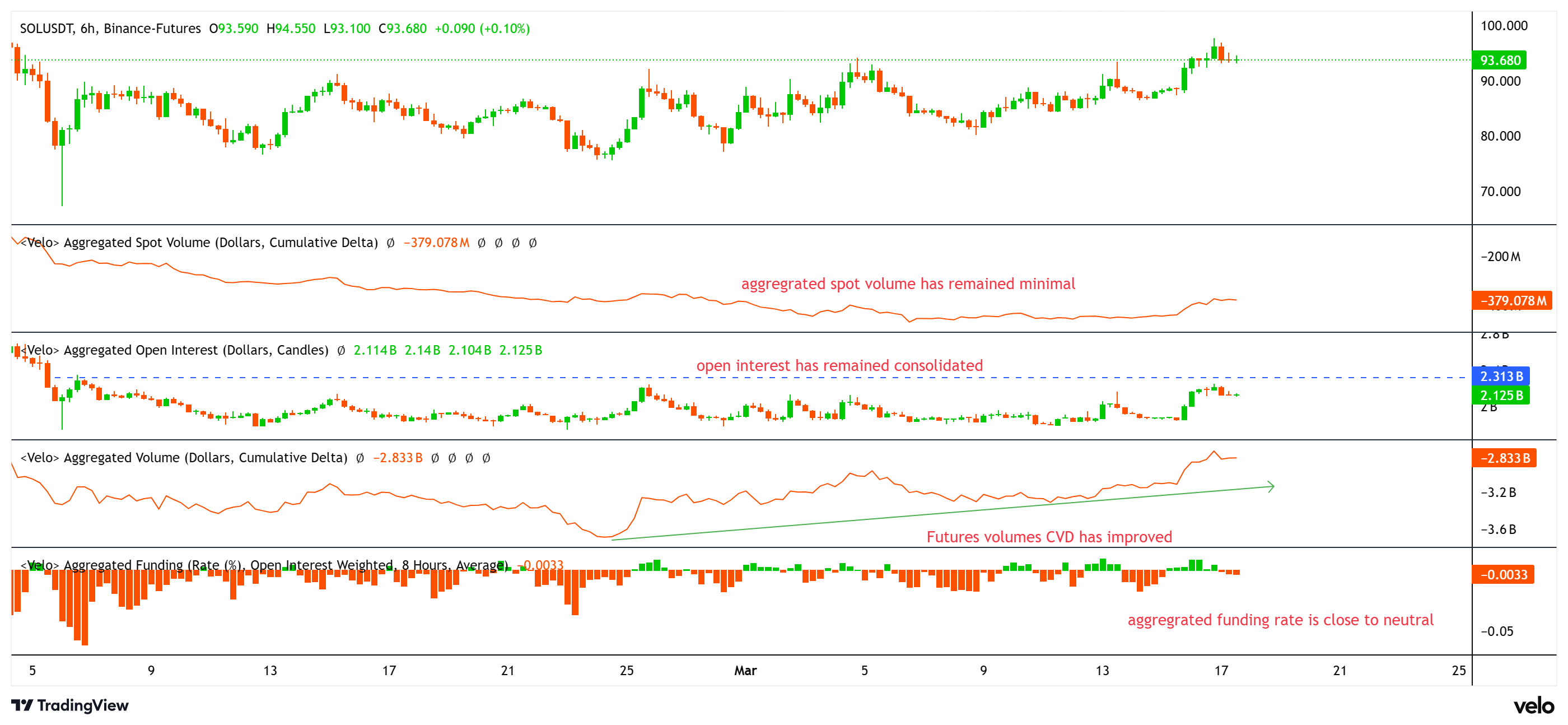Click the Mar label on the time axis
The width and height of the screenshot is (1568, 725).
click(746, 671)
